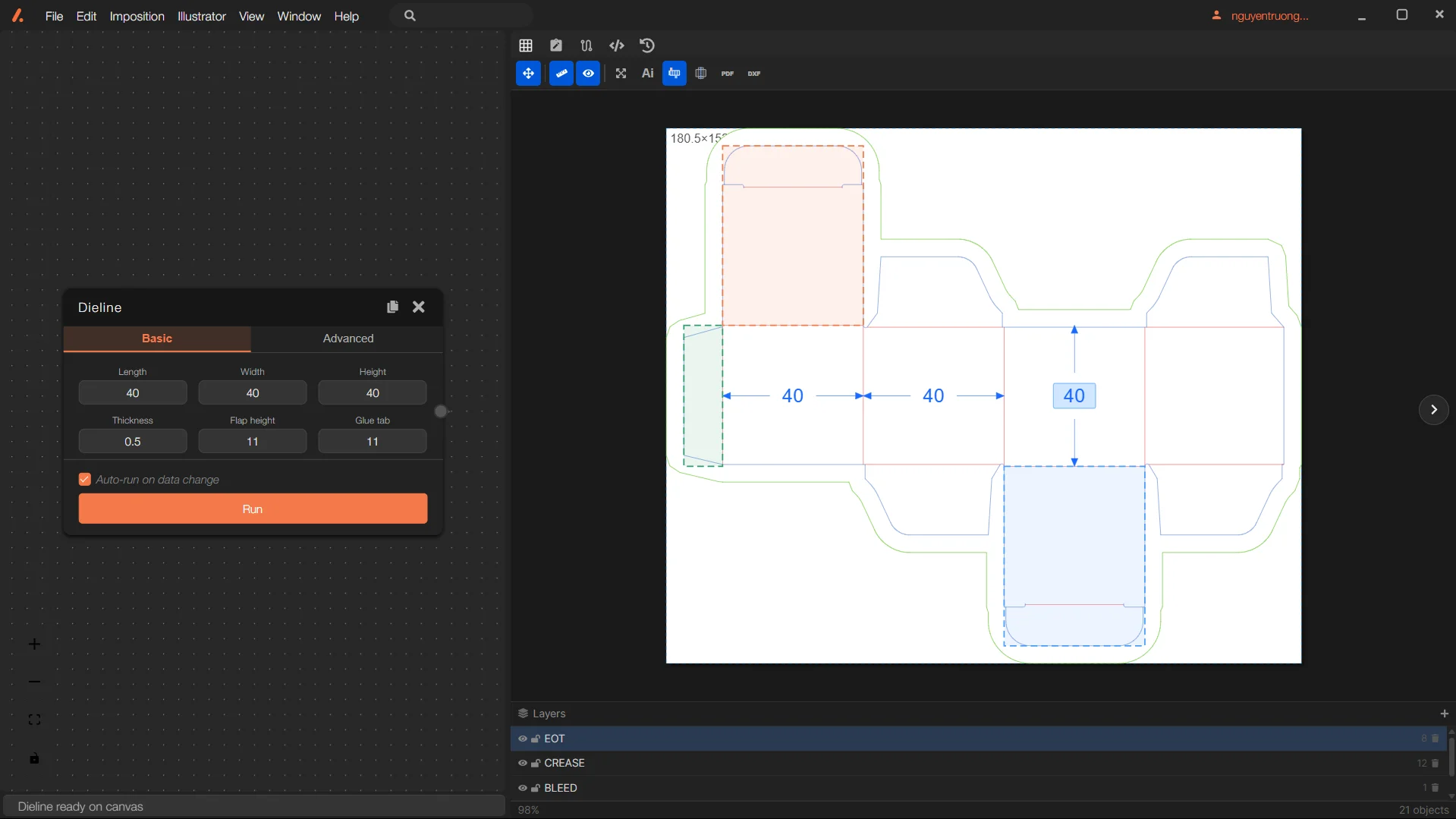Click the Width input field
This screenshot has width=1456, height=819.
(253, 393)
